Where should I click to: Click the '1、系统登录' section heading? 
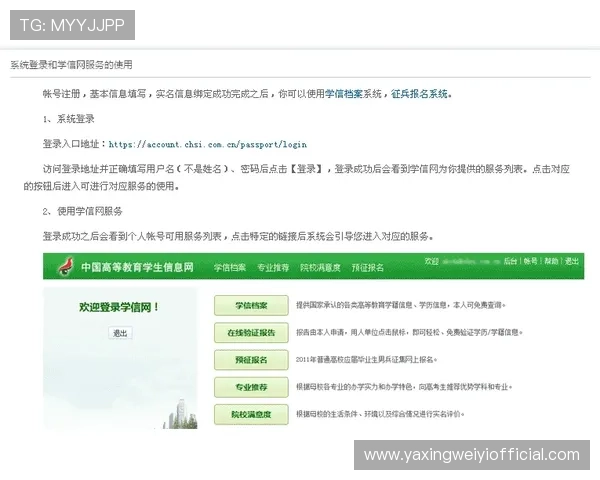(68, 119)
